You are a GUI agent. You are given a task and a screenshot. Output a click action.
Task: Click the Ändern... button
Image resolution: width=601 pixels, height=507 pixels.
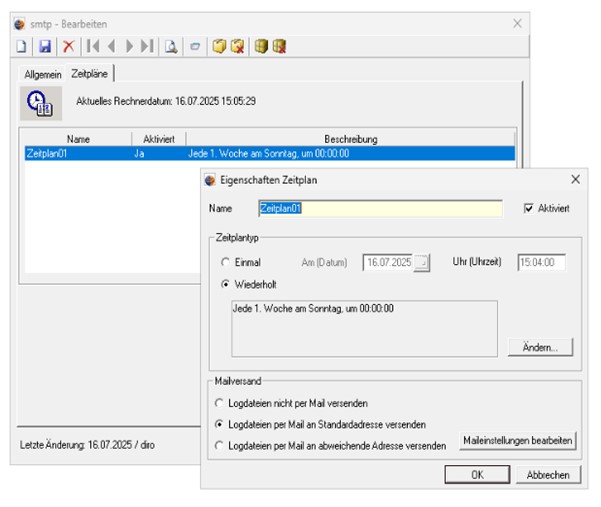pos(540,347)
